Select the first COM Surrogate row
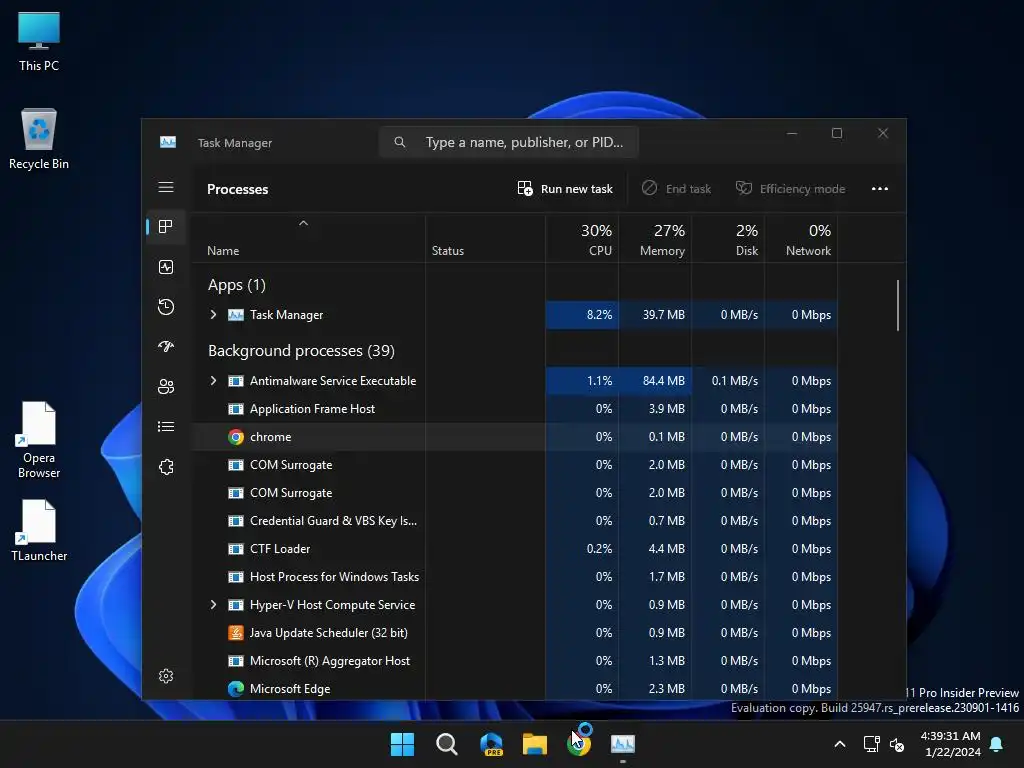1024x768 pixels. [x=515, y=465]
